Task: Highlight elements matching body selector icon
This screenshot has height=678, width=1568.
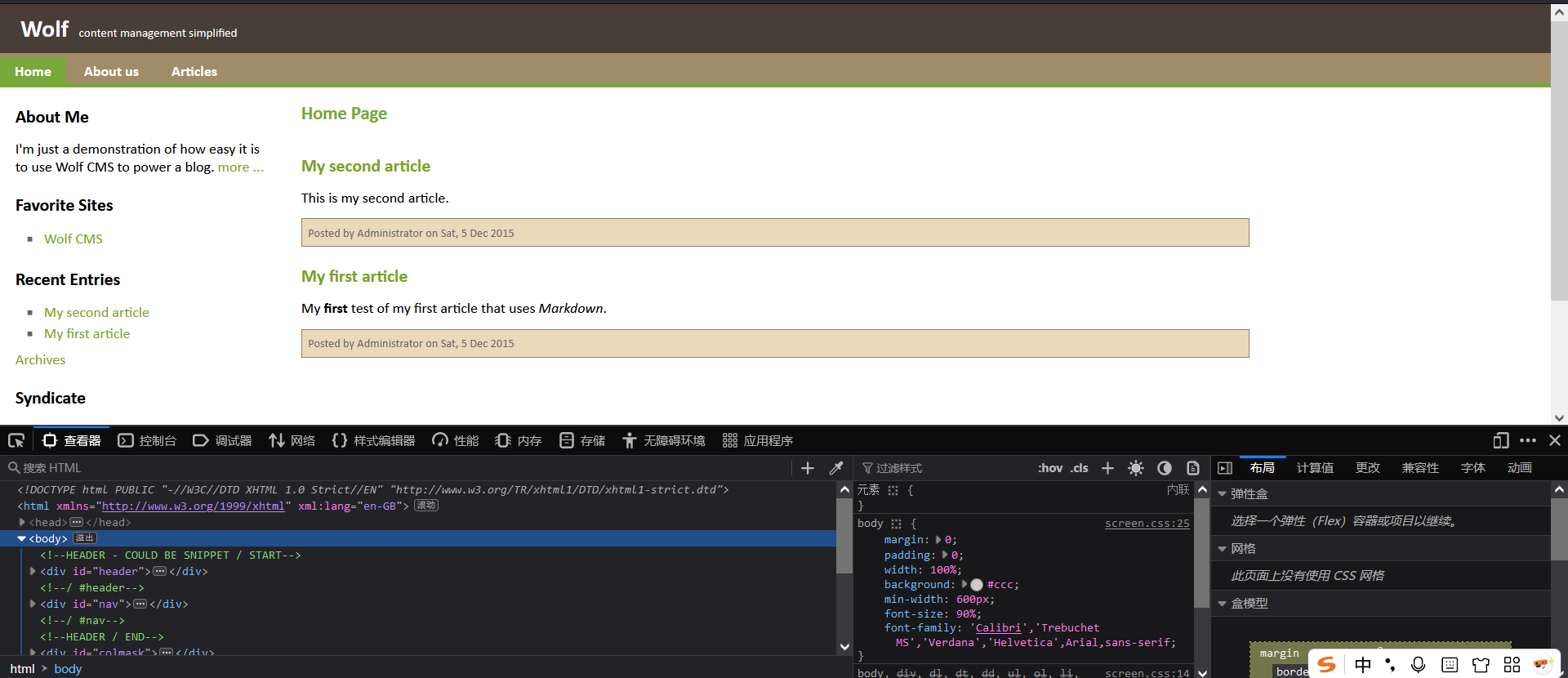Action: point(896,524)
